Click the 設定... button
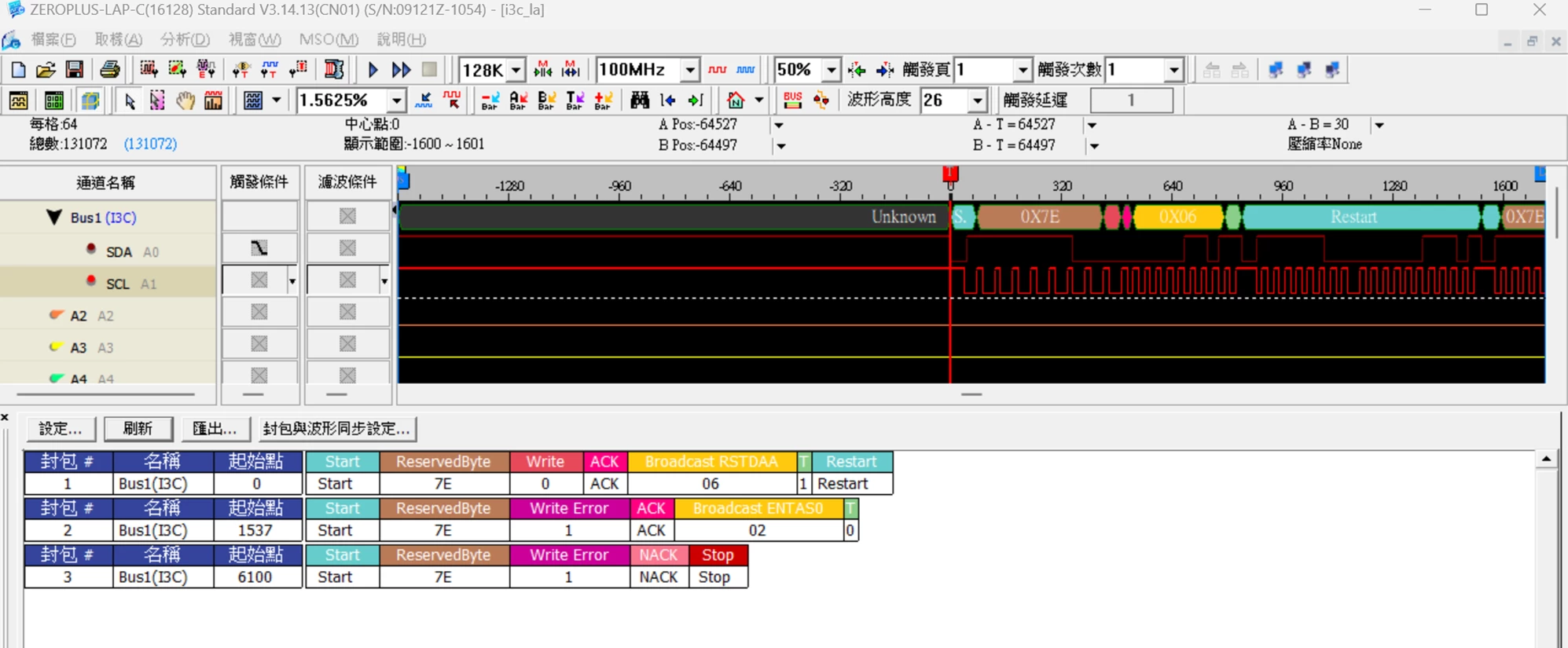 coord(61,429)
